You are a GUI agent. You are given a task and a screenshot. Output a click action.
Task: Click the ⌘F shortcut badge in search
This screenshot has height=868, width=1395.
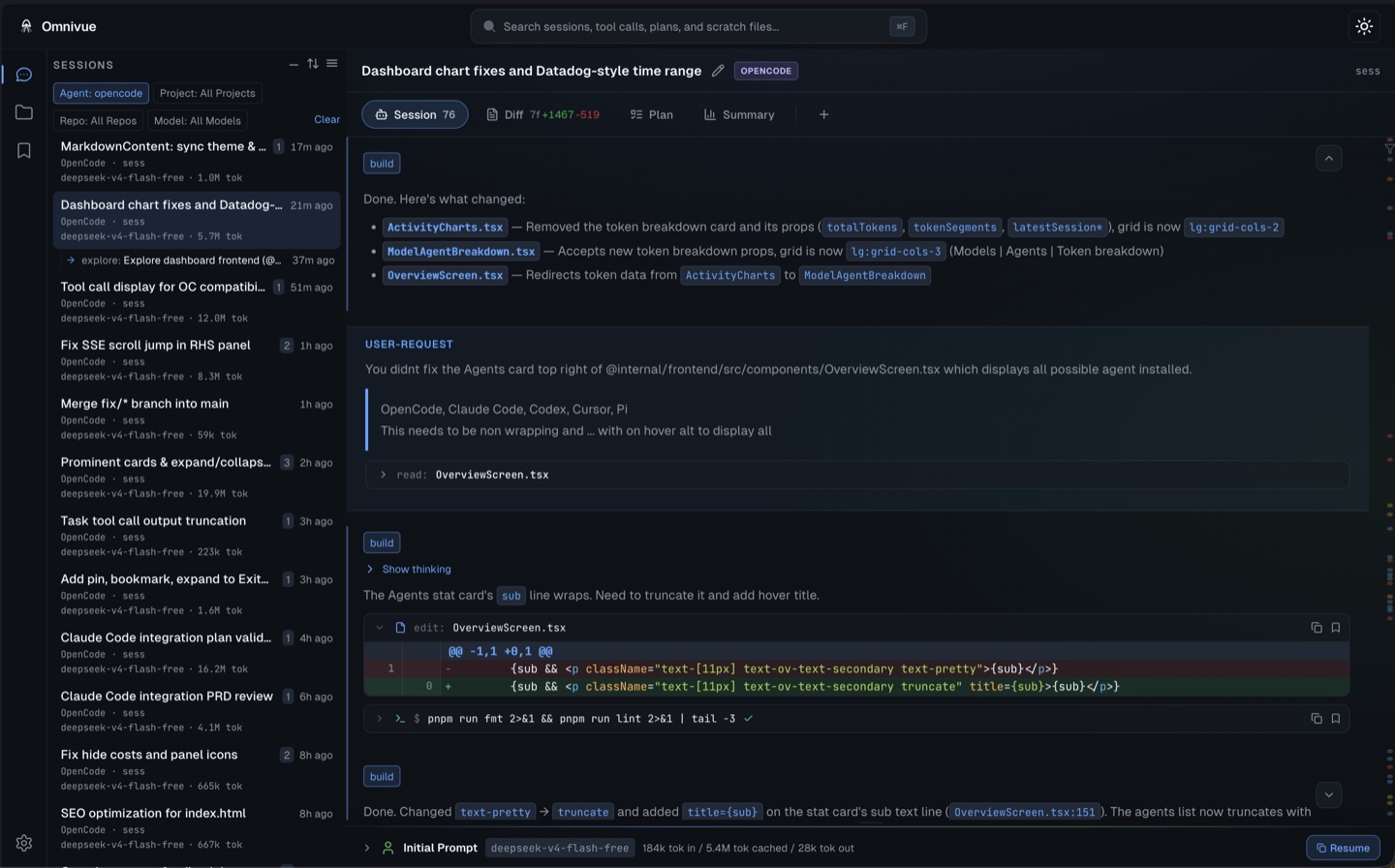point(902,26)
